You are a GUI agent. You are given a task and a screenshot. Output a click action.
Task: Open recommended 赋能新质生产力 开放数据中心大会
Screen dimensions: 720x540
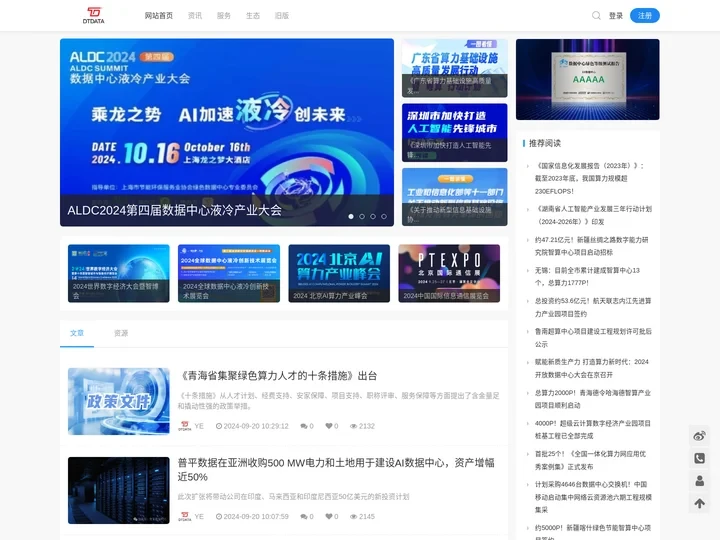pyautogui.click(x=591, y=368)
